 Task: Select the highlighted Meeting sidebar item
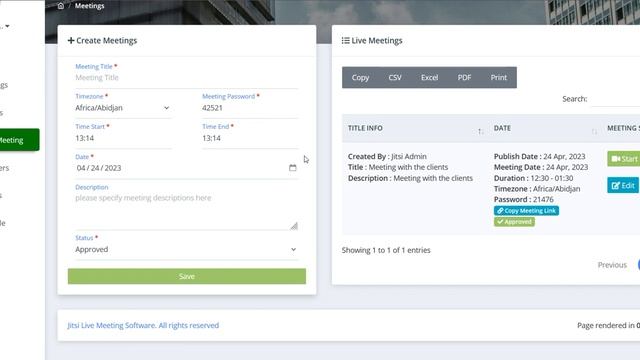(x=19, y=140)
